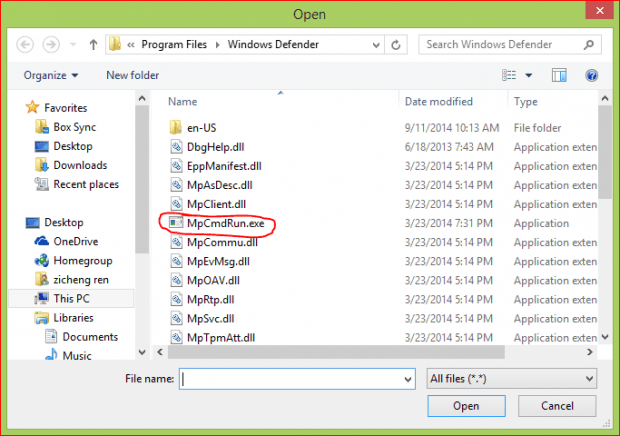620x436 pixels.
Task: Close the Open dialog
Action: 599,10
